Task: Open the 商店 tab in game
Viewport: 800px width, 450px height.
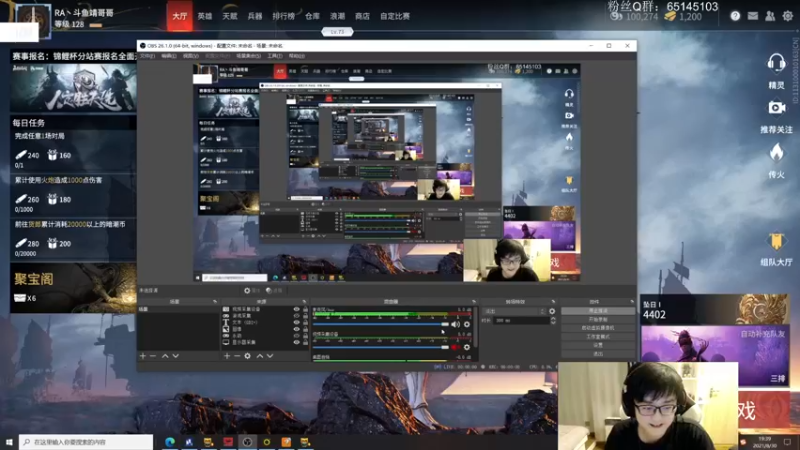Action: coord(362,16)
